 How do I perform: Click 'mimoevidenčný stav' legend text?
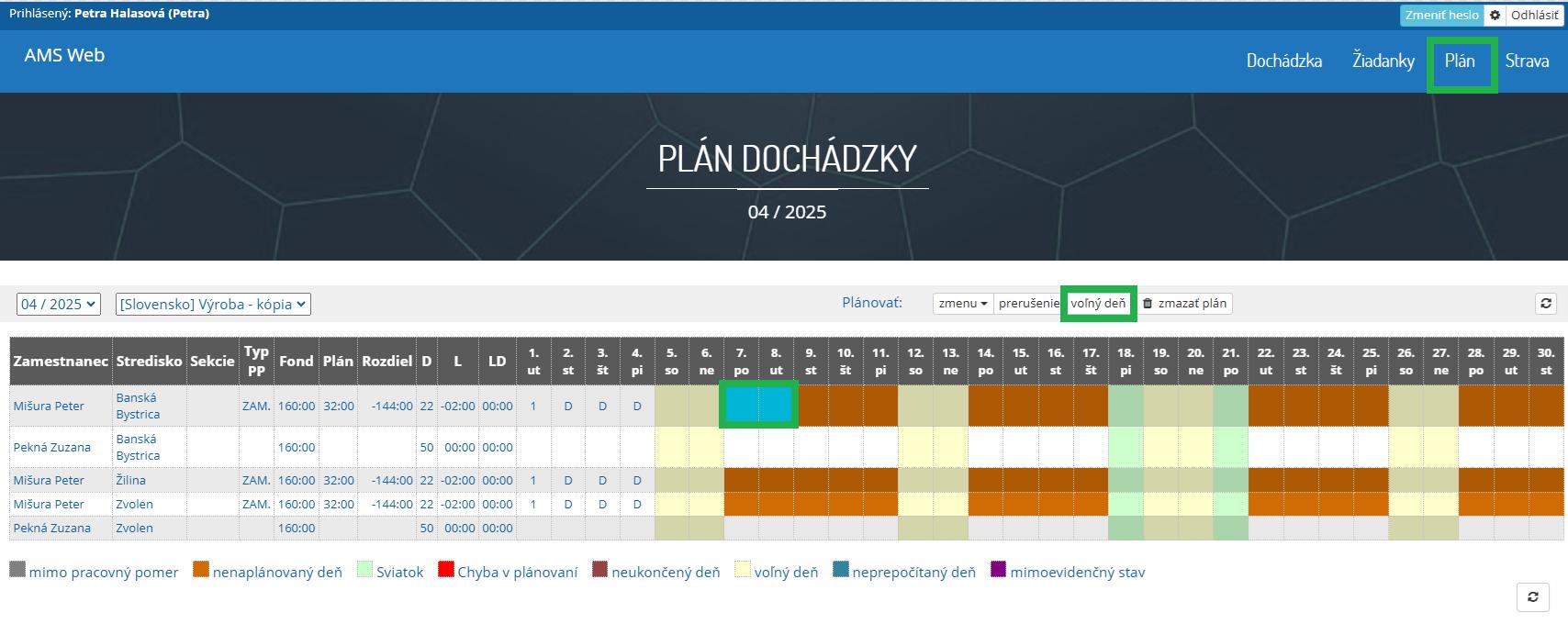click(1078, 572)
